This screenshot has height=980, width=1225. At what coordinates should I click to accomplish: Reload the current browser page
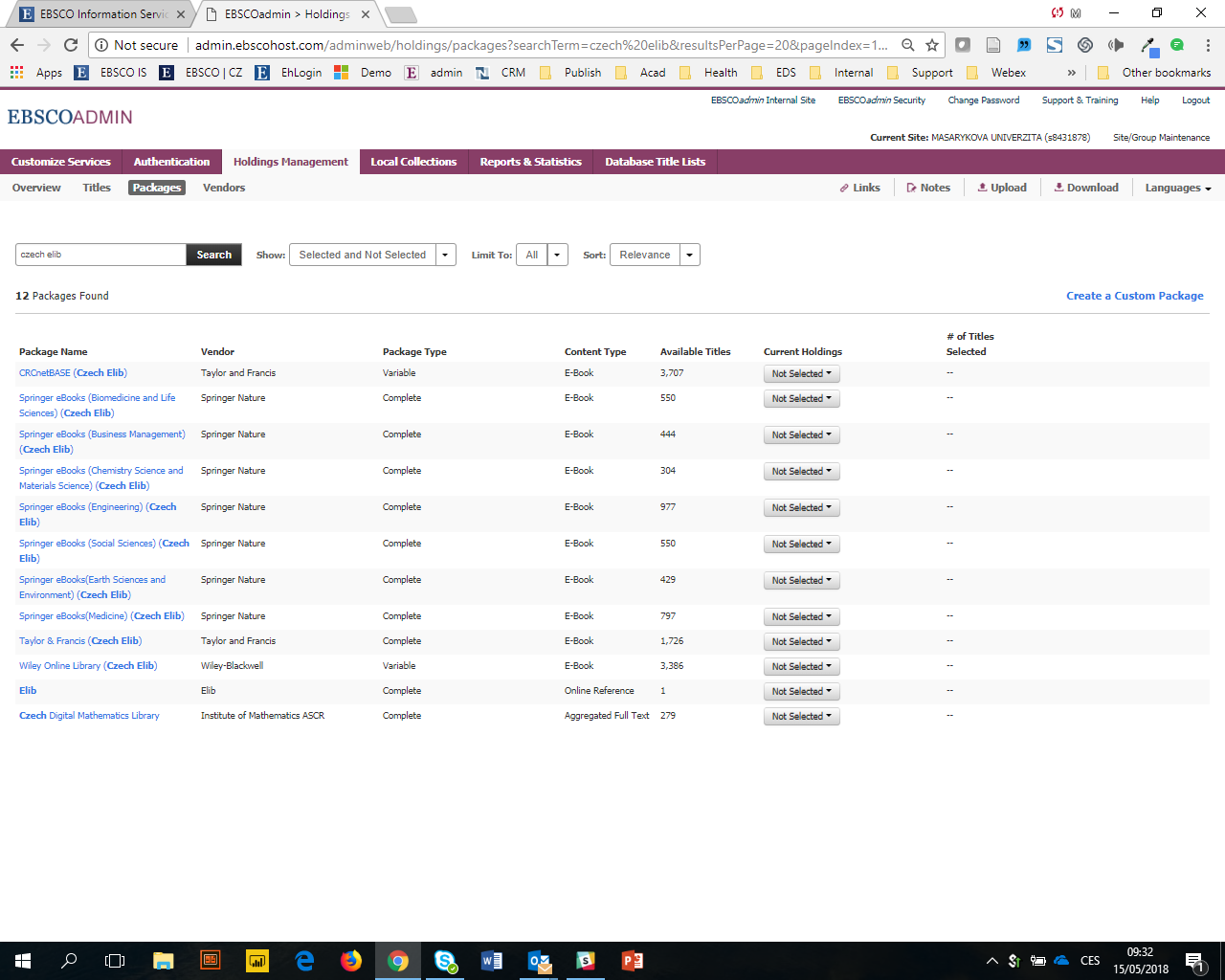pos(71,45)
